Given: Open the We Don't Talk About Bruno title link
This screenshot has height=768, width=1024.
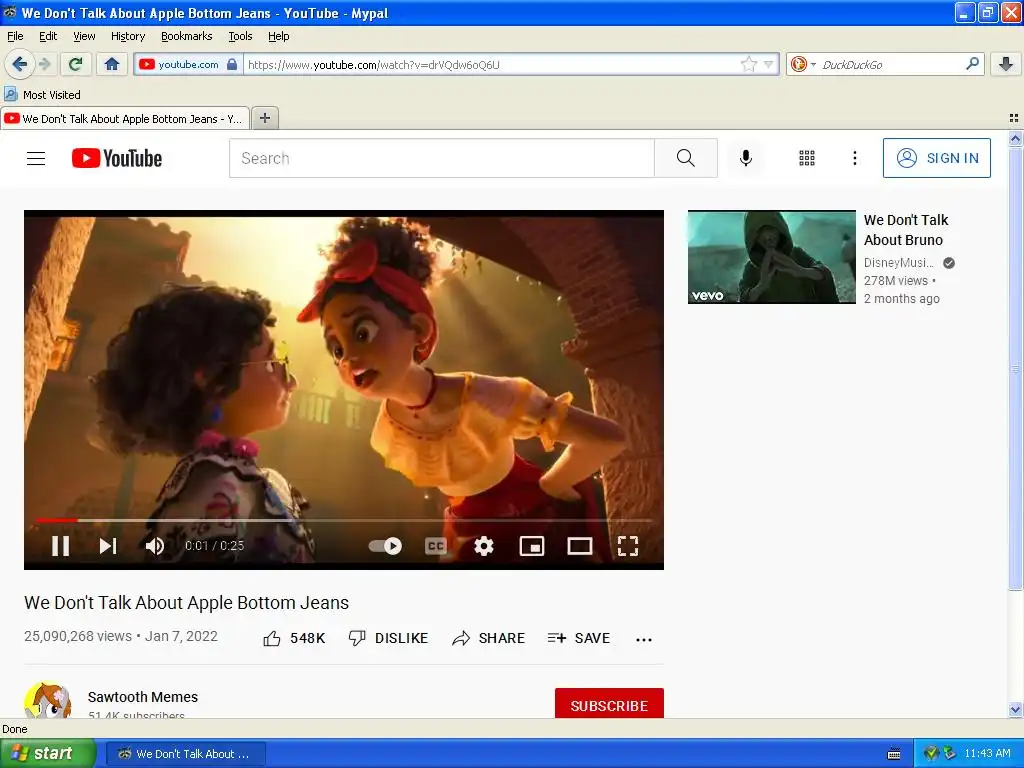Looking at the screenshot, I should [x=906, y=230].
